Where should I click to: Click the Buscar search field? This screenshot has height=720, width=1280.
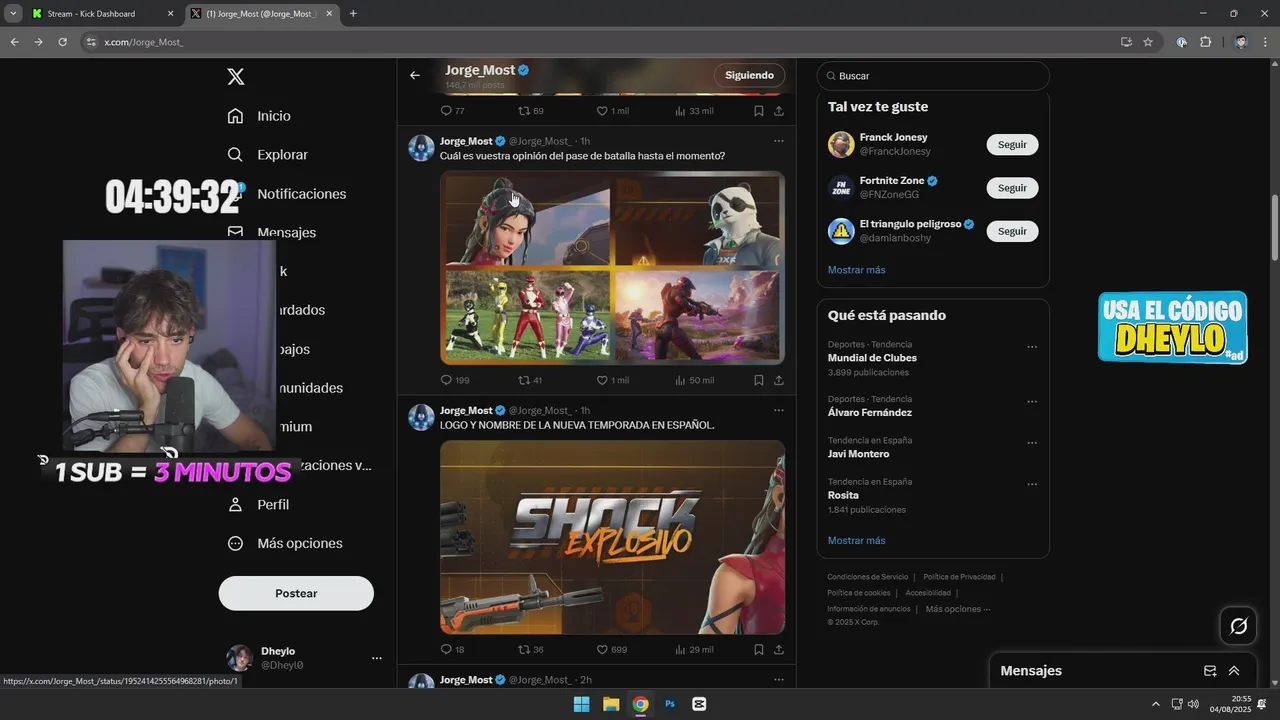point(933,76)
